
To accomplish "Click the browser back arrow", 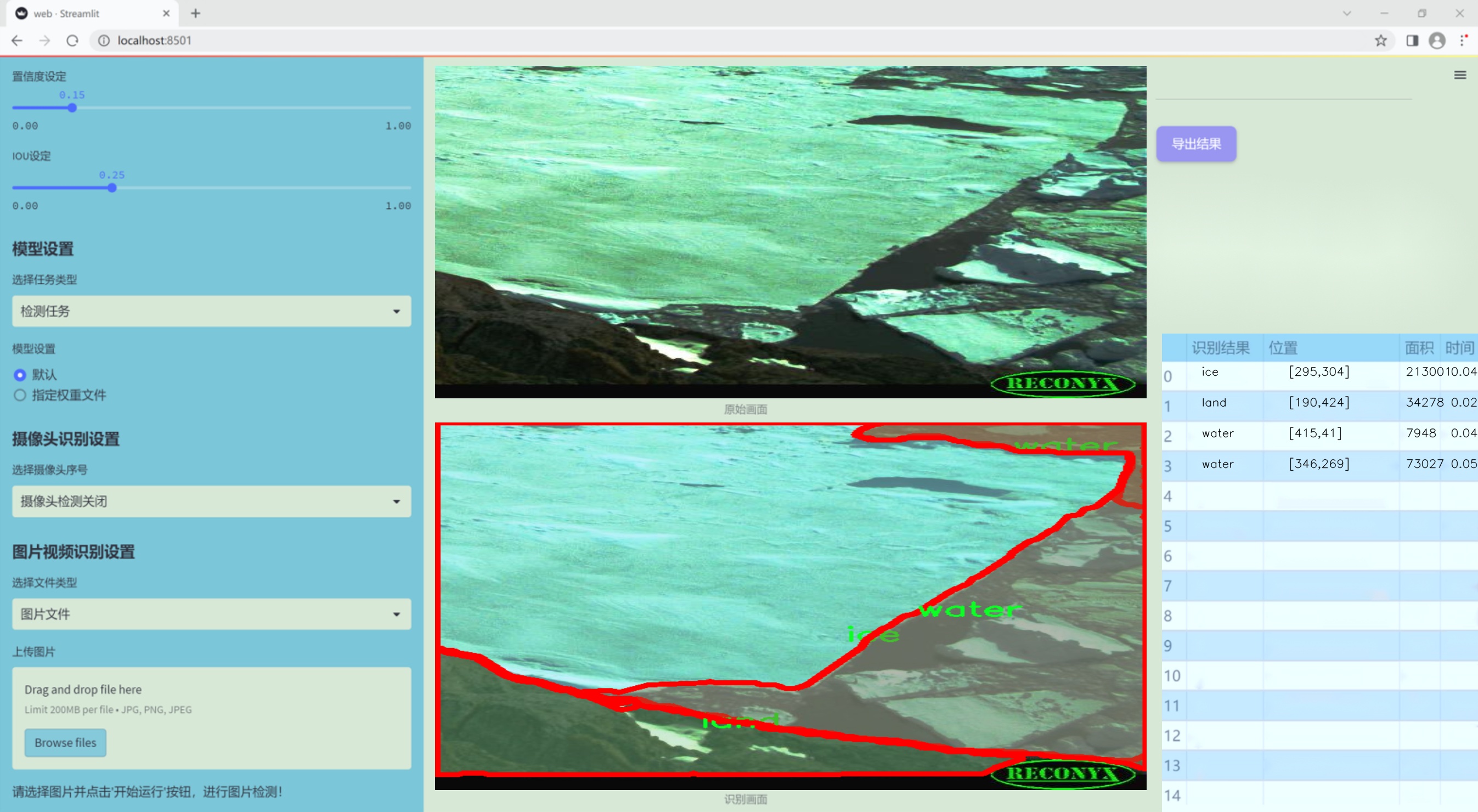I will coord(16,40).
